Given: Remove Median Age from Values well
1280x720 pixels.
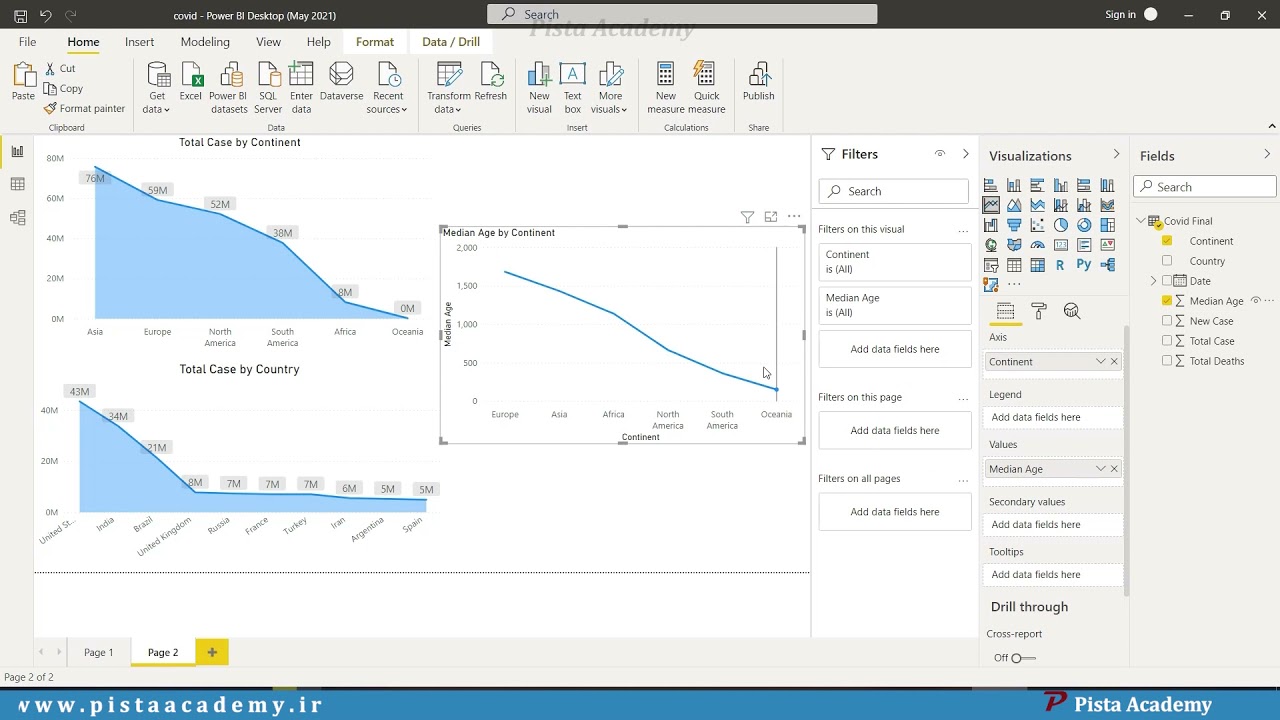Looking at the screenshot, I should click(1114, 469).
